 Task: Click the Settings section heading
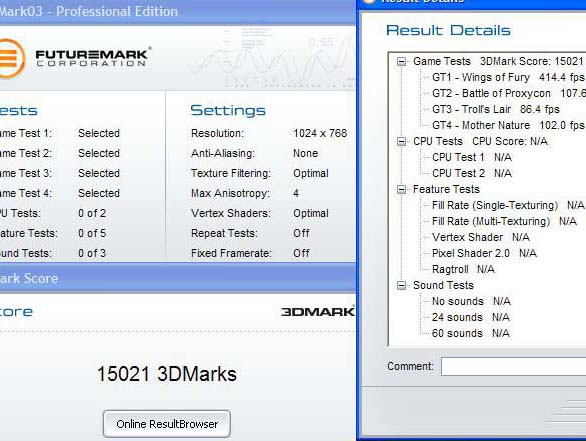(x=228, y=111)
